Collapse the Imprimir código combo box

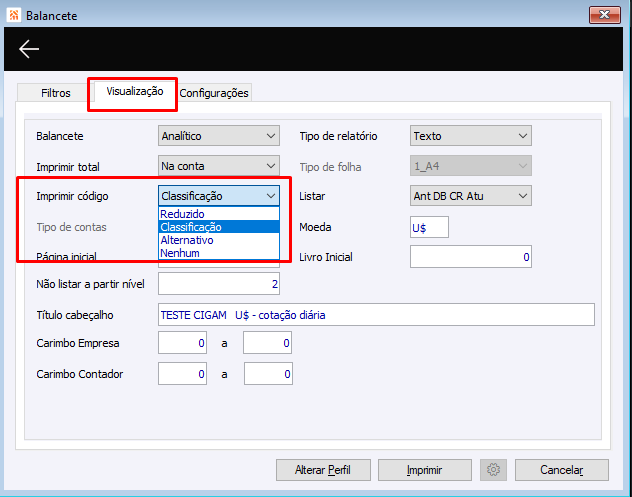click(x=219, y=196)
